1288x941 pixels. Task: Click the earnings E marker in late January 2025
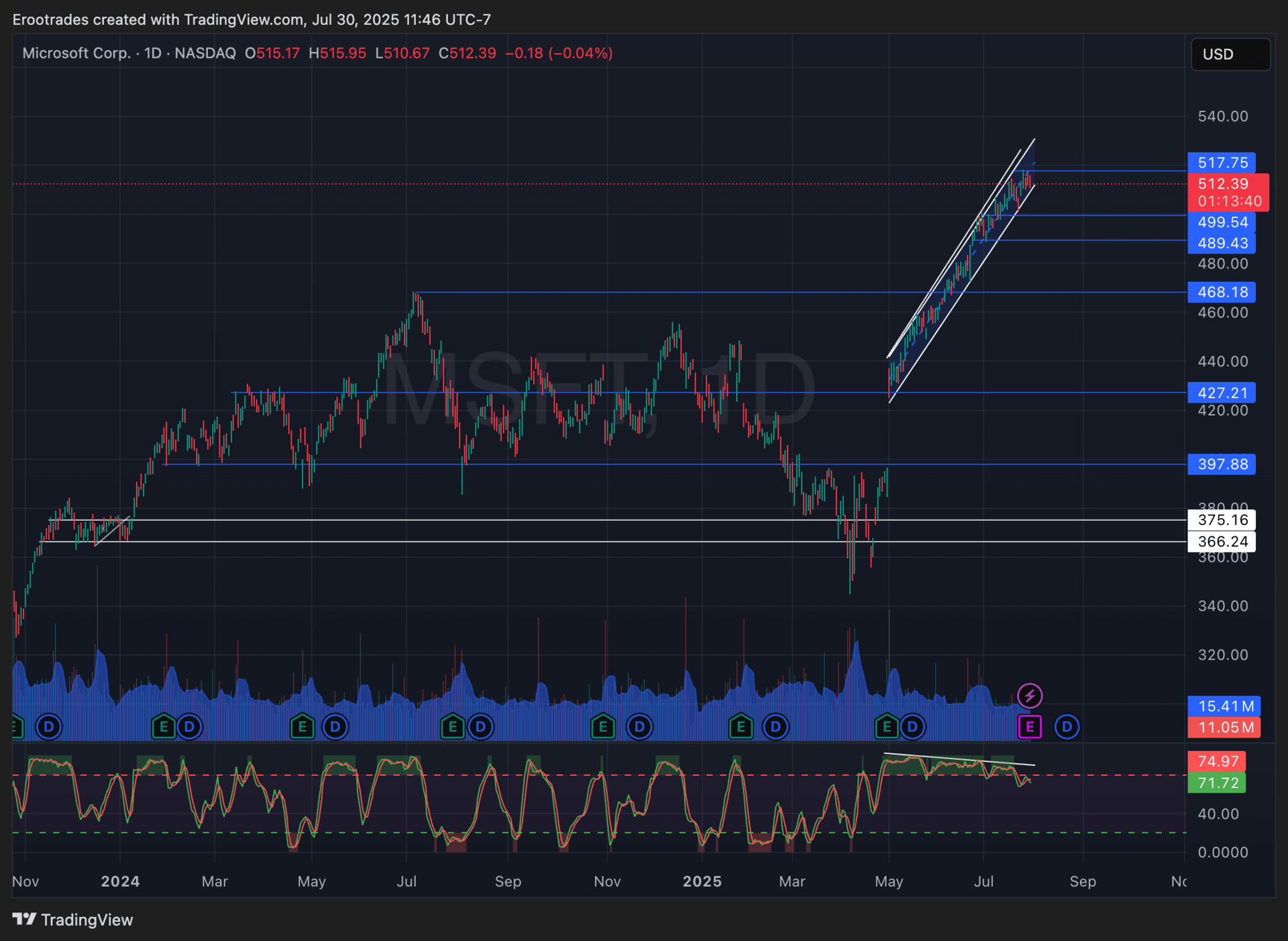(741, 727)
